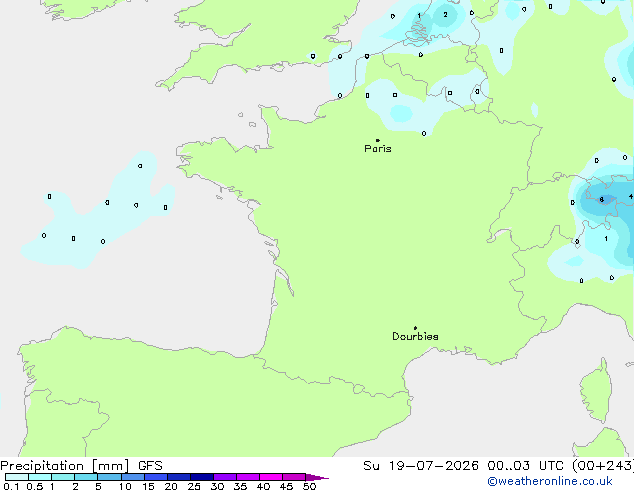The image size is (634, 490).
Task: Click the '2' precipitation value over the Netherlands
Action: [445, 15]
